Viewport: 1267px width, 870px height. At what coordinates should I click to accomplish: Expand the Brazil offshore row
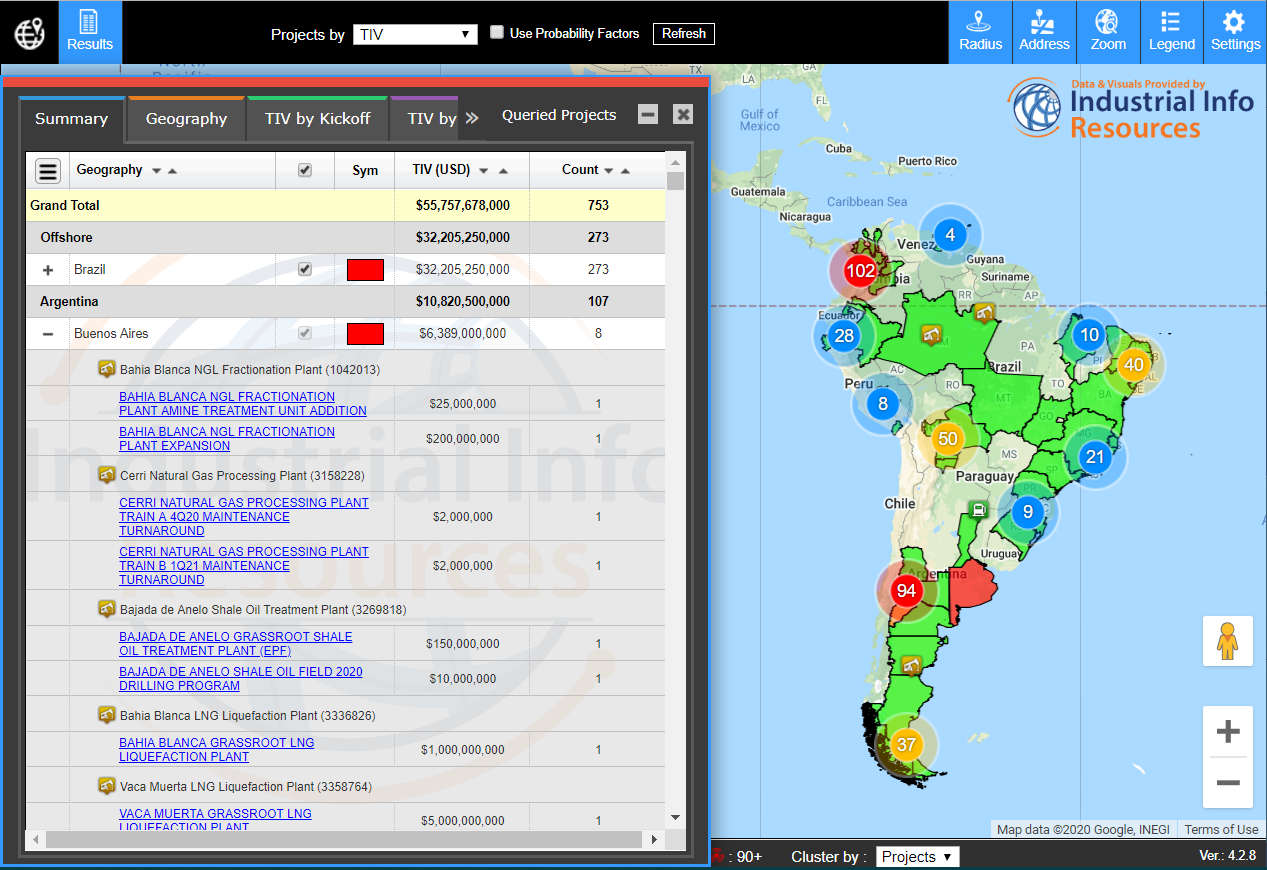click(x=48, y=270)
